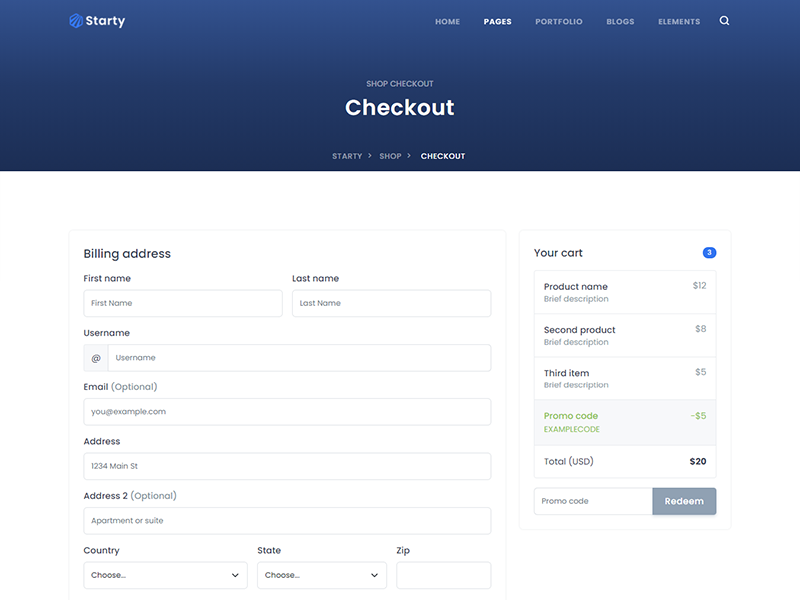Open the Home menu
Viewport: 800px width, 600px height.
click(x=447, y=22)
